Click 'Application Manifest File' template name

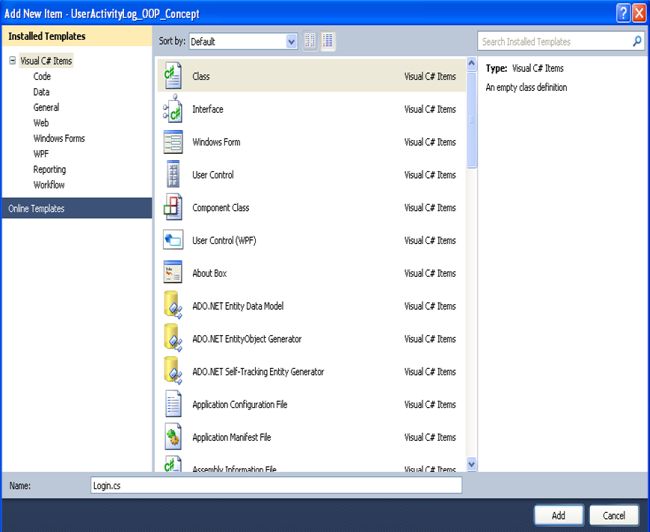click(231, 437)
